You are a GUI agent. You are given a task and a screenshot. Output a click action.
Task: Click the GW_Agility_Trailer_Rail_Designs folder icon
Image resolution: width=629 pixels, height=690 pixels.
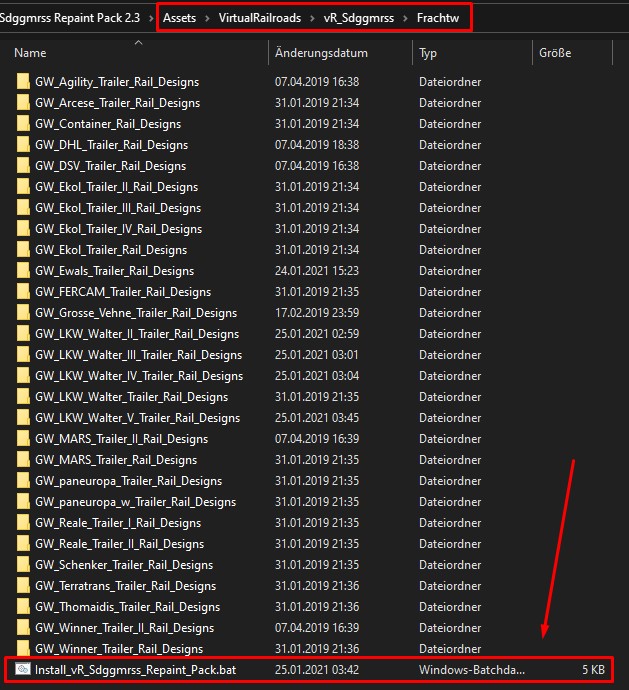coord(23,82)
